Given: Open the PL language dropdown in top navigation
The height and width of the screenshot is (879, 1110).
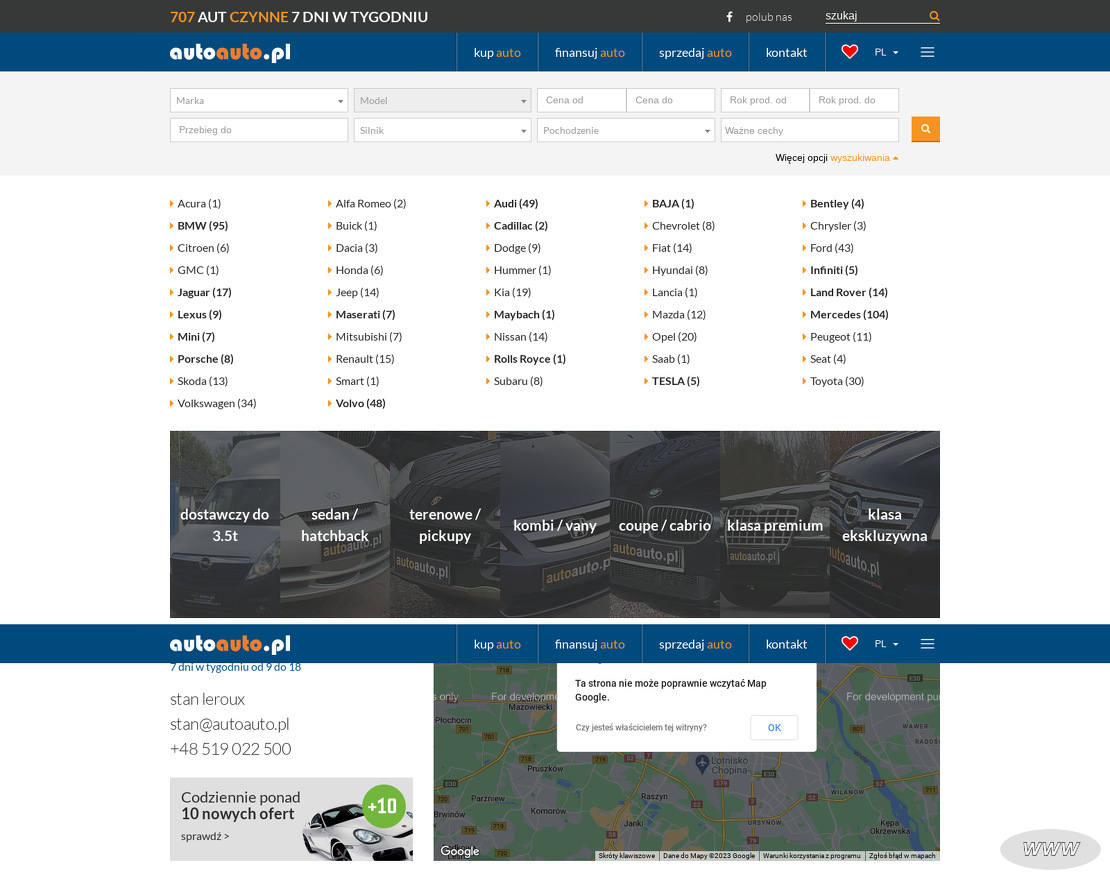Looking at the screenshot, I should [886, 52].
